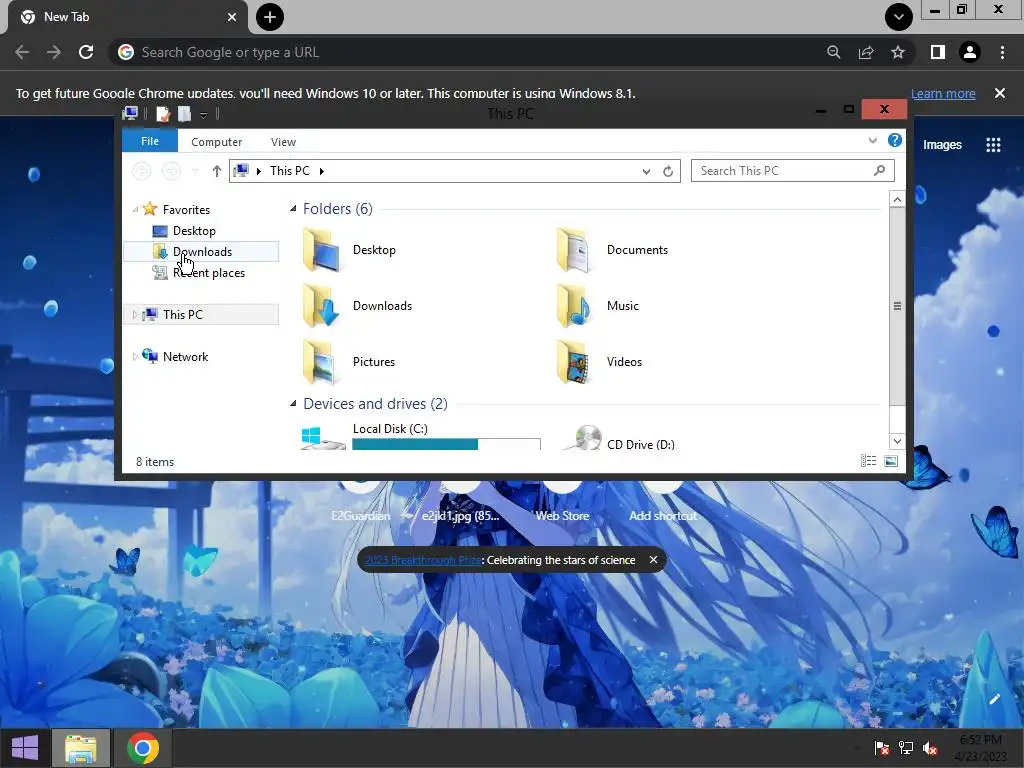Viewport: 1024px width, 768px height.
Task: Select Recent places under Favorites
Action: point(201,273)
